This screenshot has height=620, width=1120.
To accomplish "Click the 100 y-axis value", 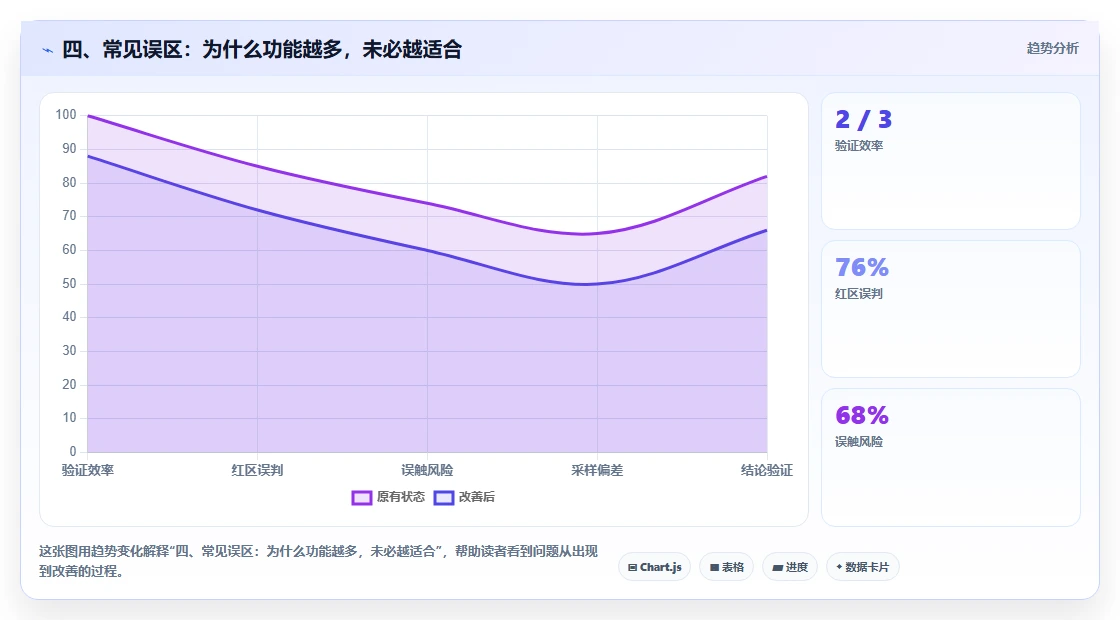I will [66, 115].
